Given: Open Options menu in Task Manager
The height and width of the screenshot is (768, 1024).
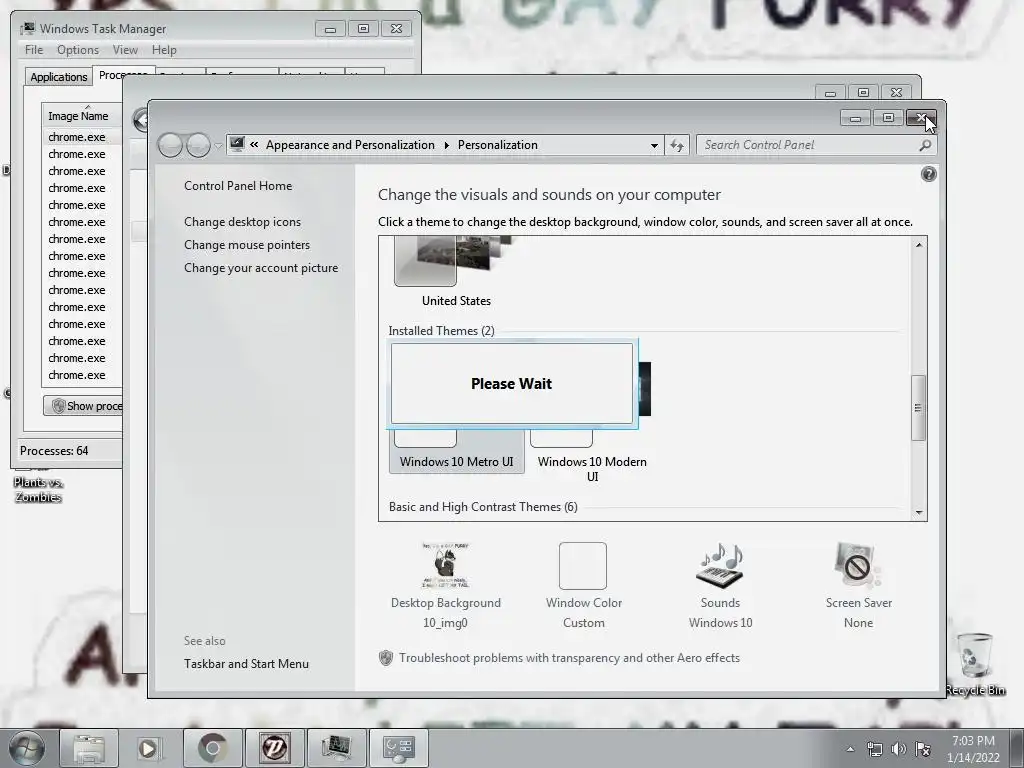Looking at the screenshot, I should [78, 50].
